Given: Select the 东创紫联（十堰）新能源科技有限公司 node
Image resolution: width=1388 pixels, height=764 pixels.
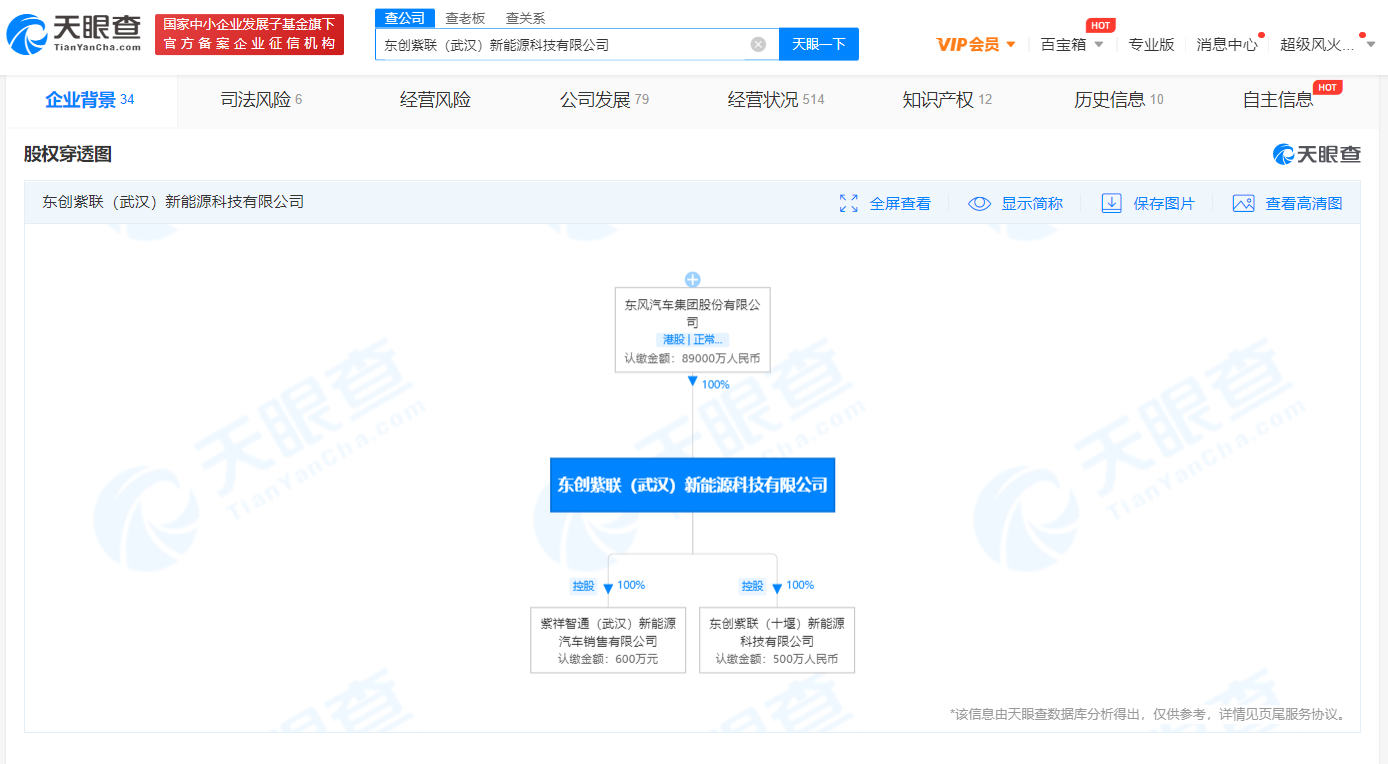Looking at the screenshot, I should 777,640.
